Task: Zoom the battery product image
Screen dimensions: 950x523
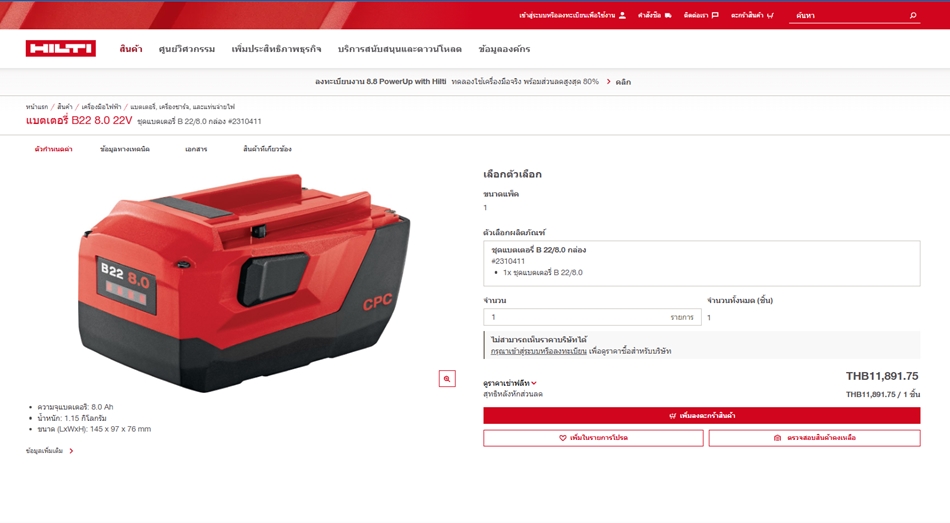Action: point(447,379)
